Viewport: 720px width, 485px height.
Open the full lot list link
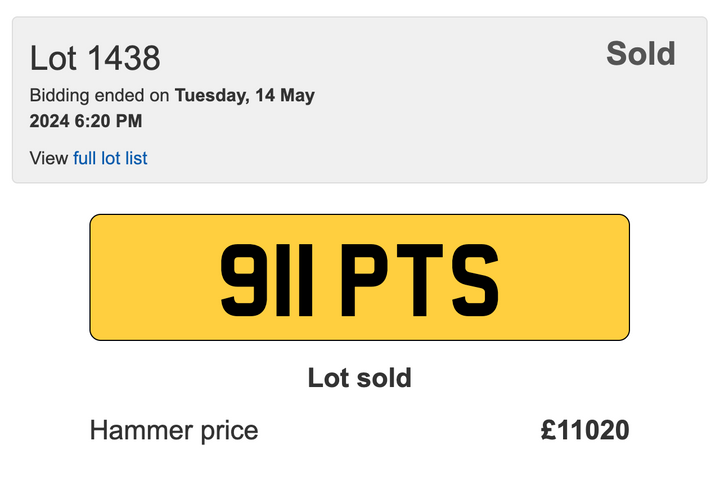pyautogui.click(x=110, y=158)
